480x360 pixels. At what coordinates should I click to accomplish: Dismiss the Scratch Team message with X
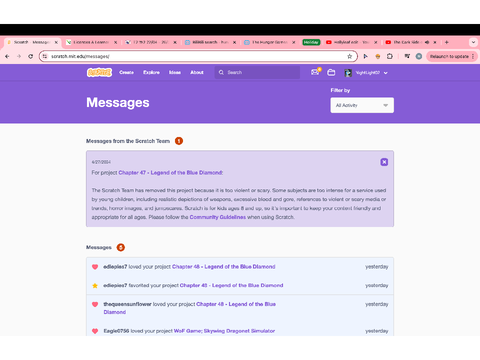coord(384,162)
